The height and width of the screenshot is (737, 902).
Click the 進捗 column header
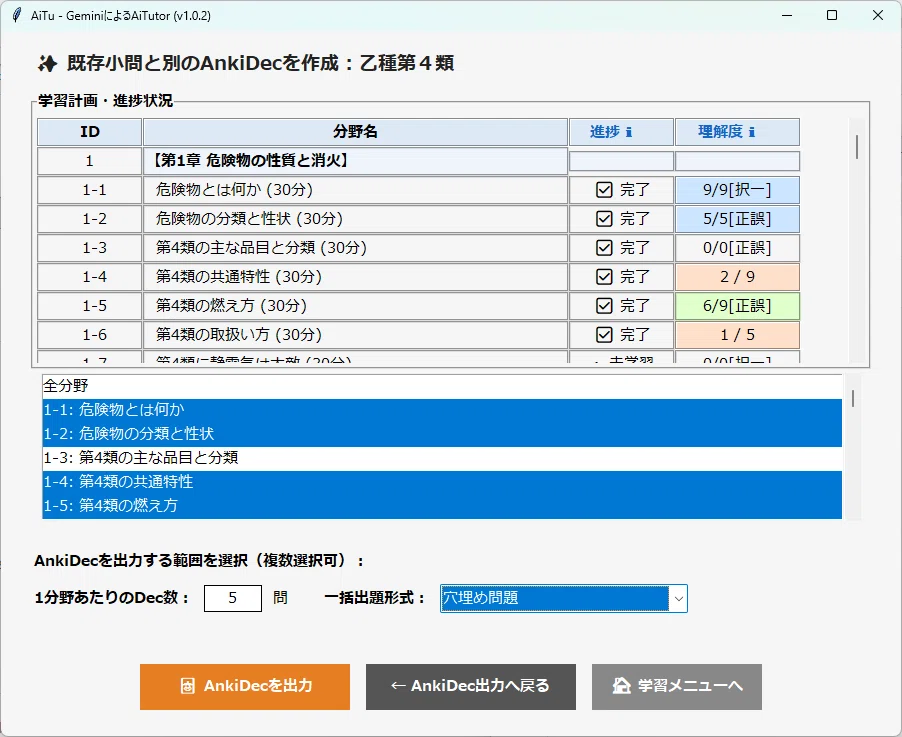[x=621, y=132]
